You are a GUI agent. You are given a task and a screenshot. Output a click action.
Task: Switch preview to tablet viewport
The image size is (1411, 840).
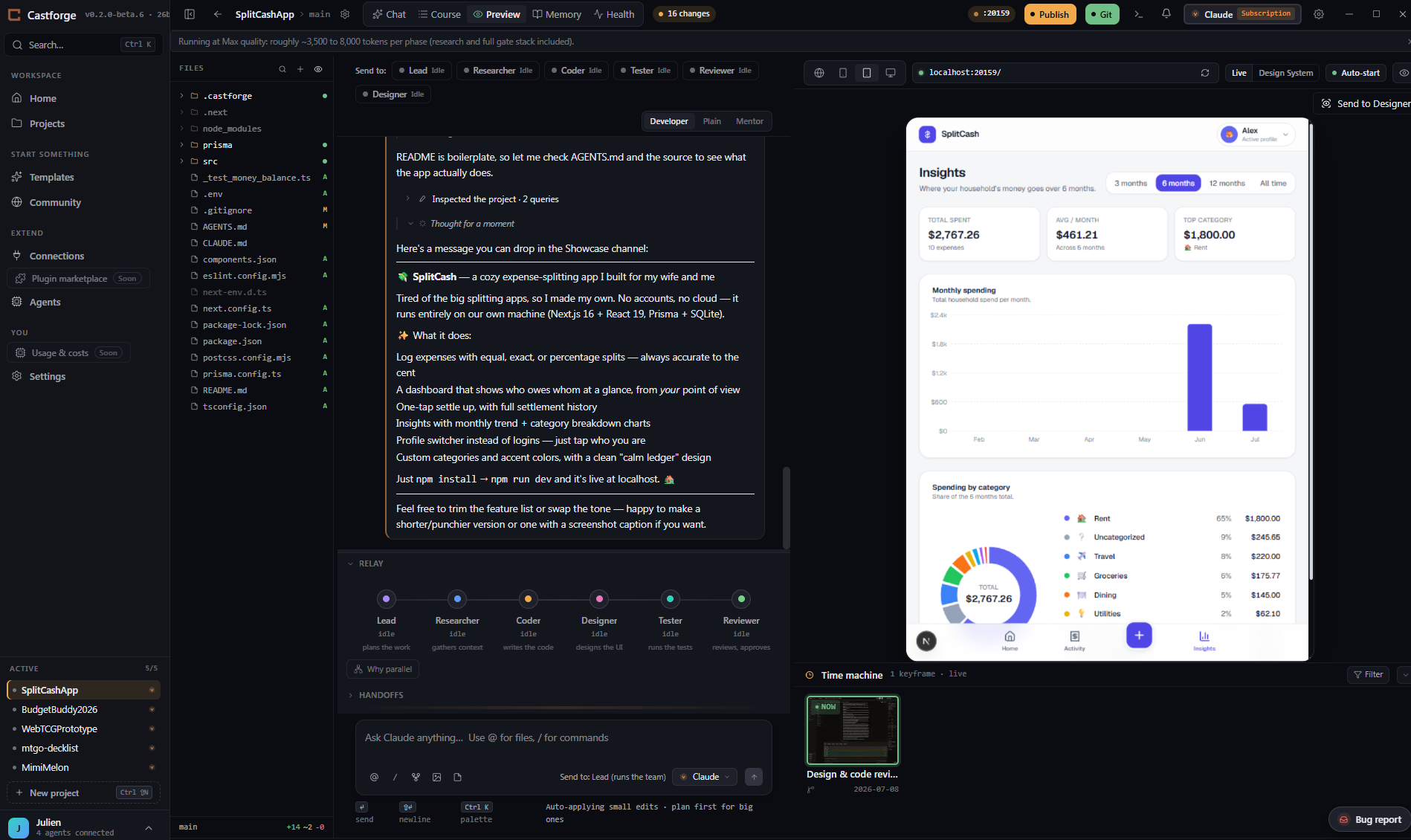[867, 73]
